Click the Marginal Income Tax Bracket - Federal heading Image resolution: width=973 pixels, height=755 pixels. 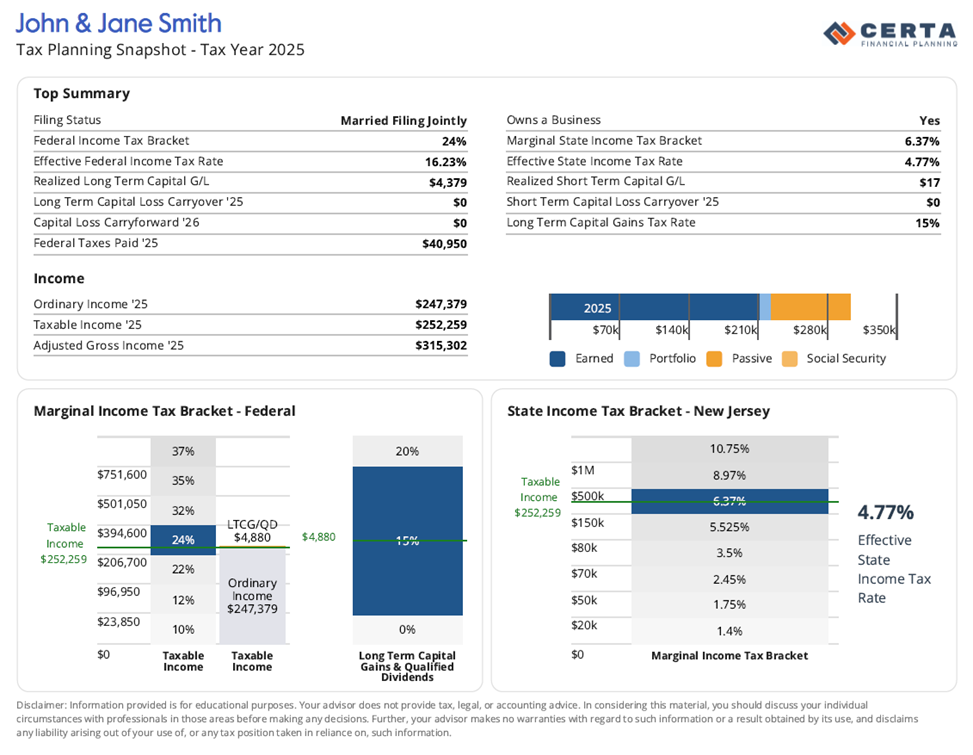pos(164,411)
